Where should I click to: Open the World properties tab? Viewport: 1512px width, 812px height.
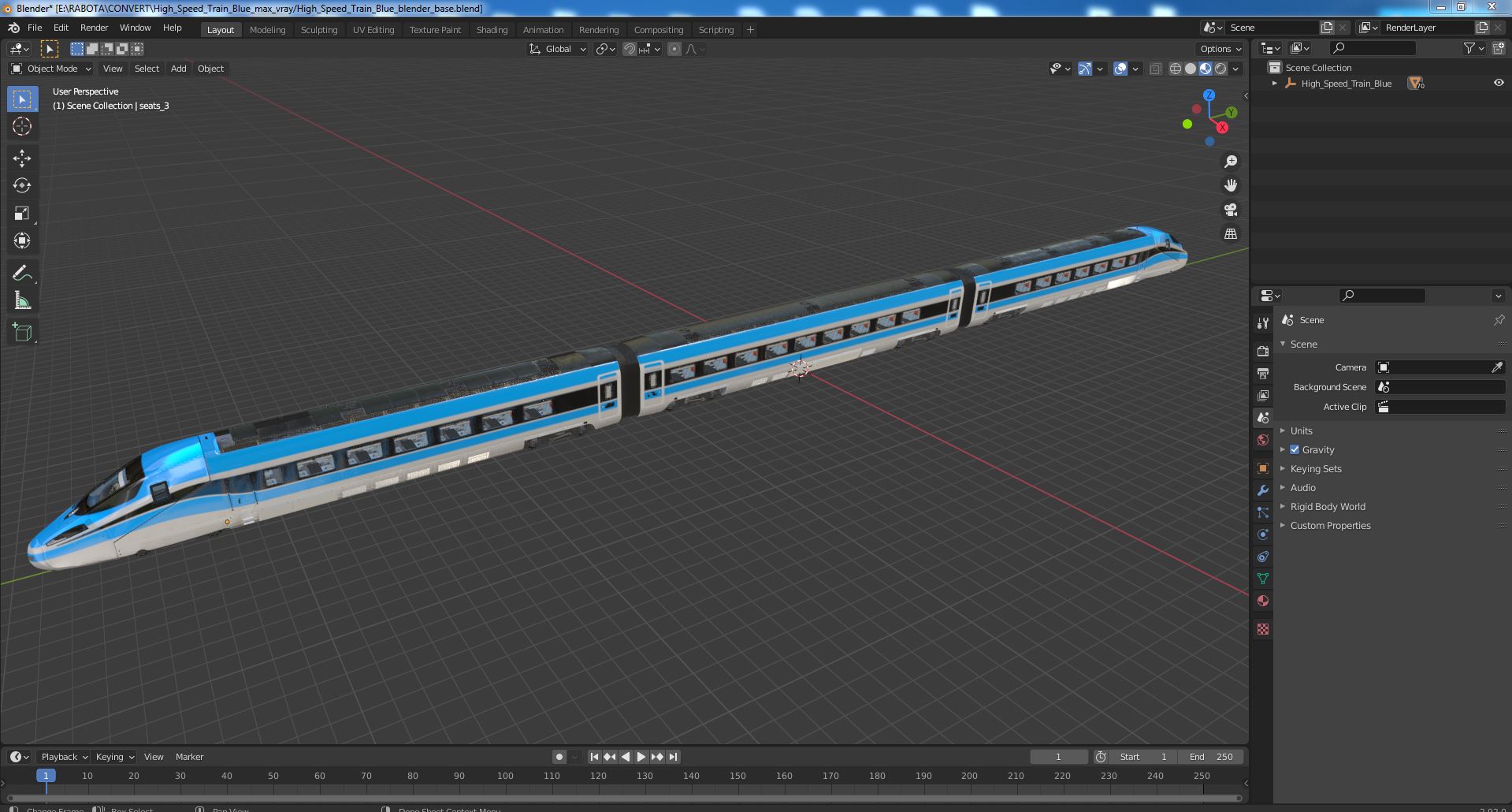[1263, 440]
